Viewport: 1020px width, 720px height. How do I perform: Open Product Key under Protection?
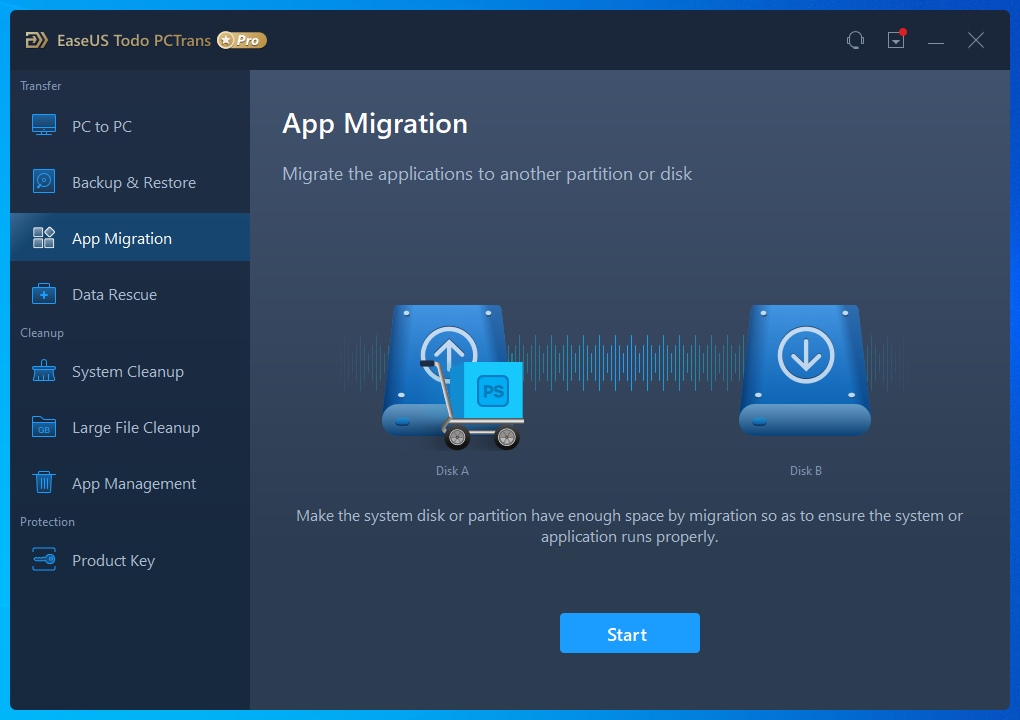tap(130, 560)
